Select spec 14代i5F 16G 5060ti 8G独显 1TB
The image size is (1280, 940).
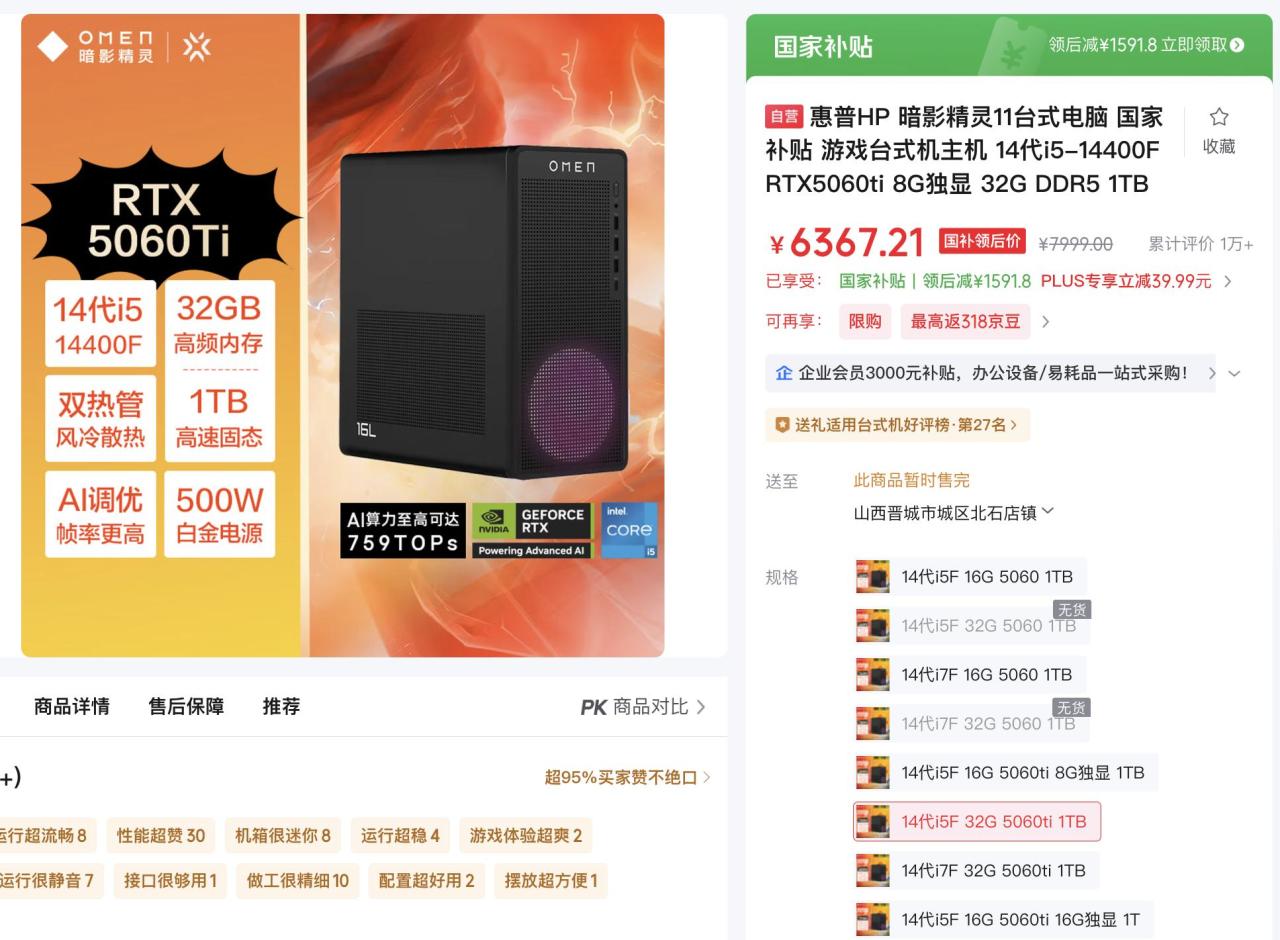1005,772
